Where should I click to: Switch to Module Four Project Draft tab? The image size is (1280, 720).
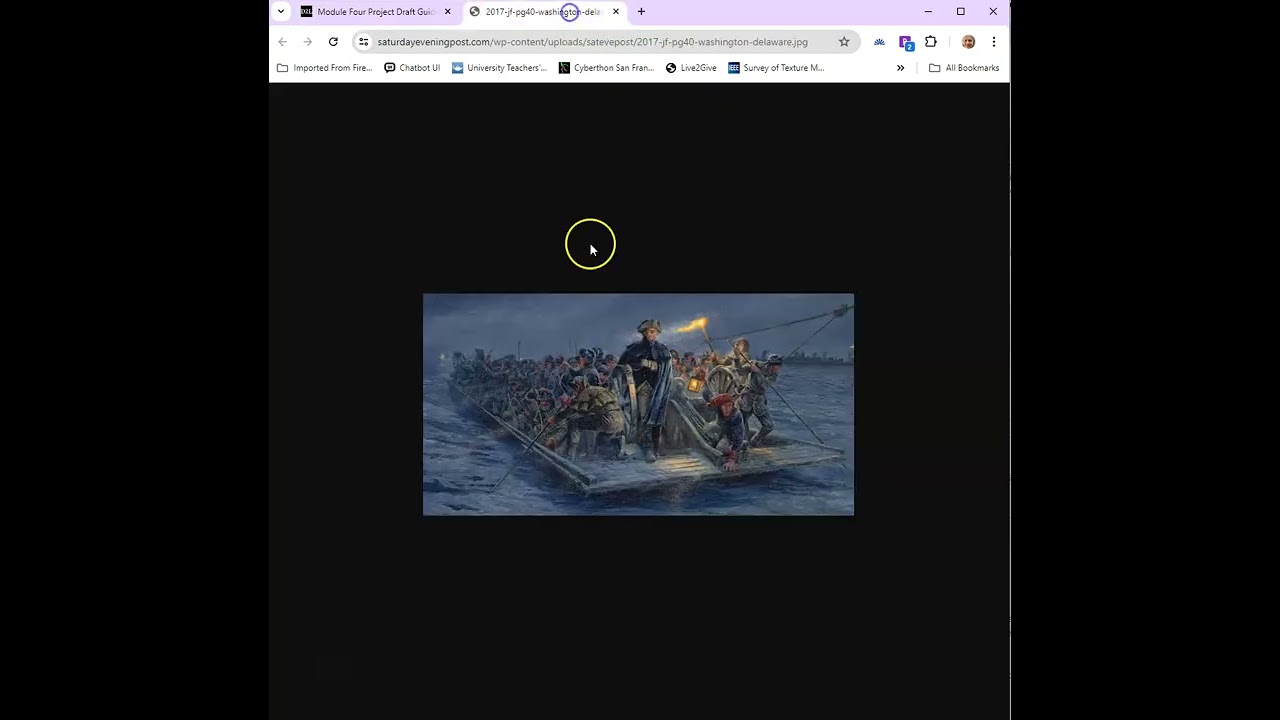376,12
